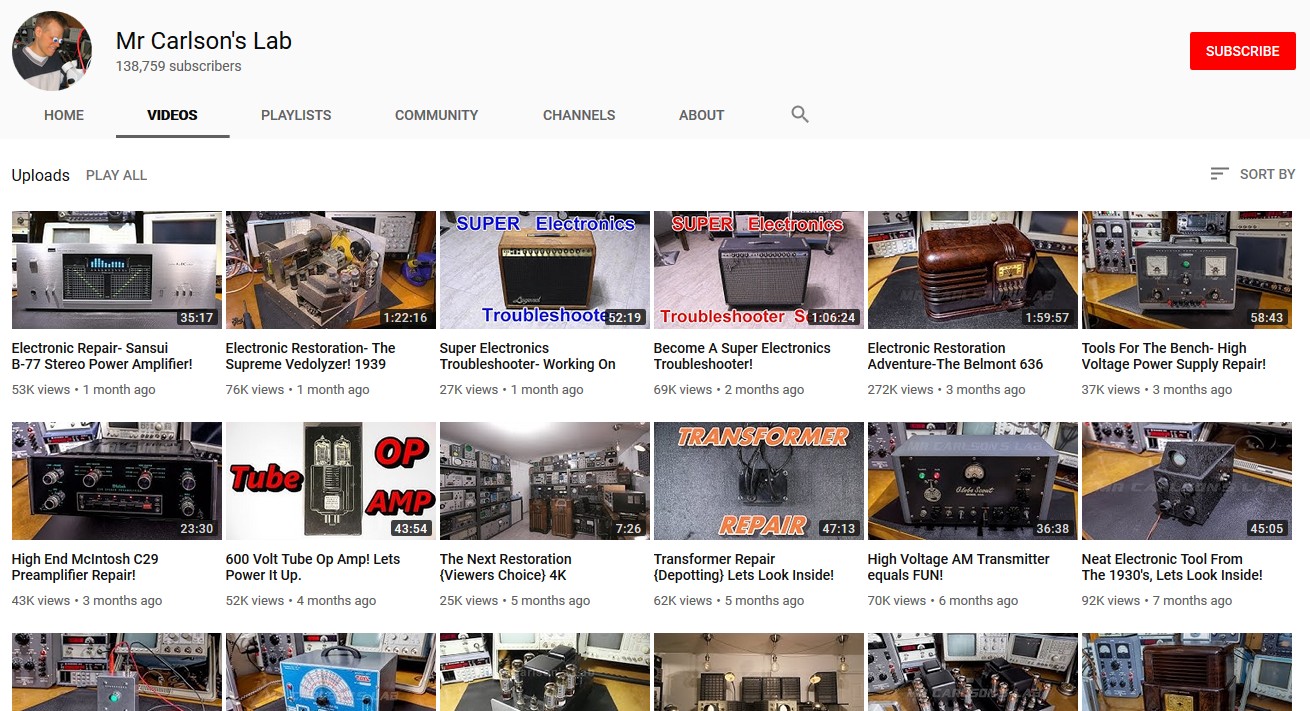
Task: Open the 7:26 Next Restoration video thumbnail
Action: tap(545, 481)
